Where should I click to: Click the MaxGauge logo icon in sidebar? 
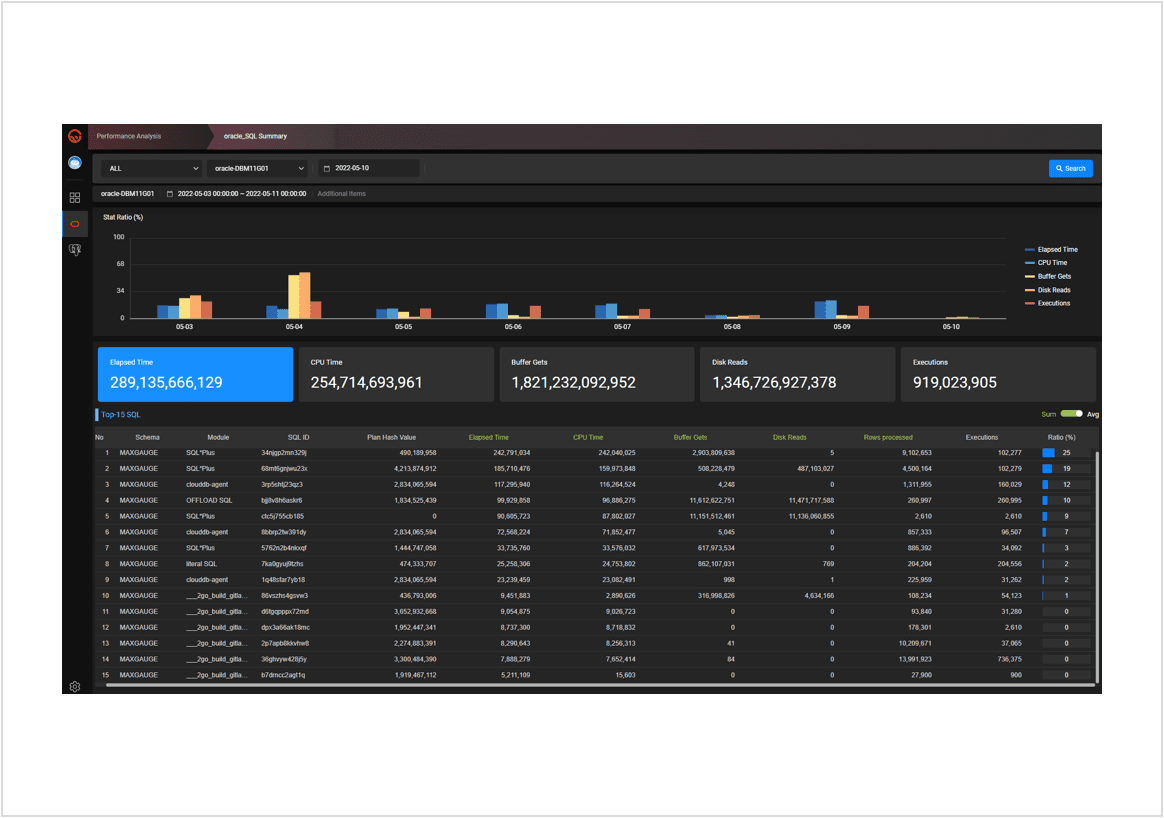[x=74, y=136]
